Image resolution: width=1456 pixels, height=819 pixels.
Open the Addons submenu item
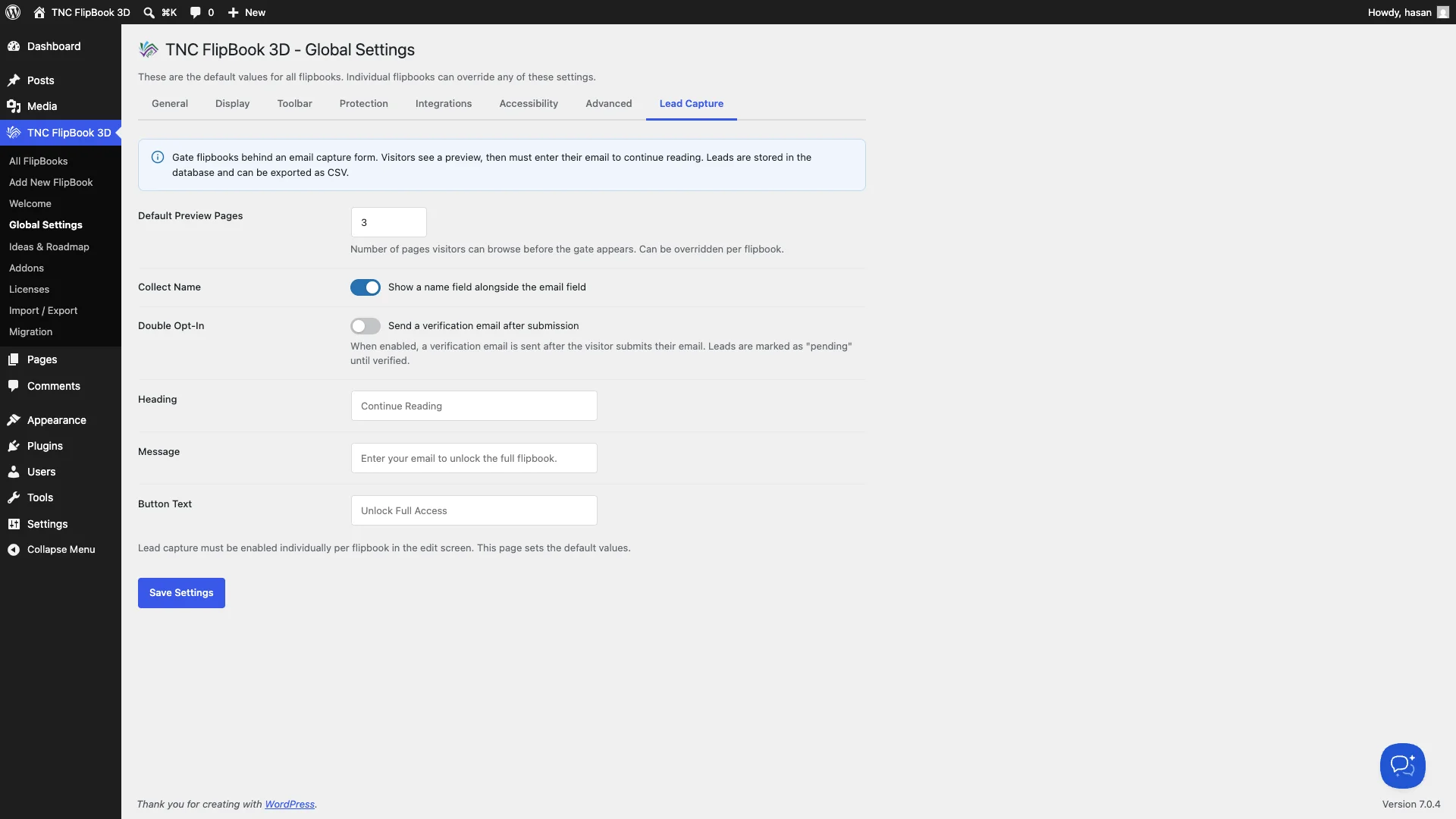point(27,268)
